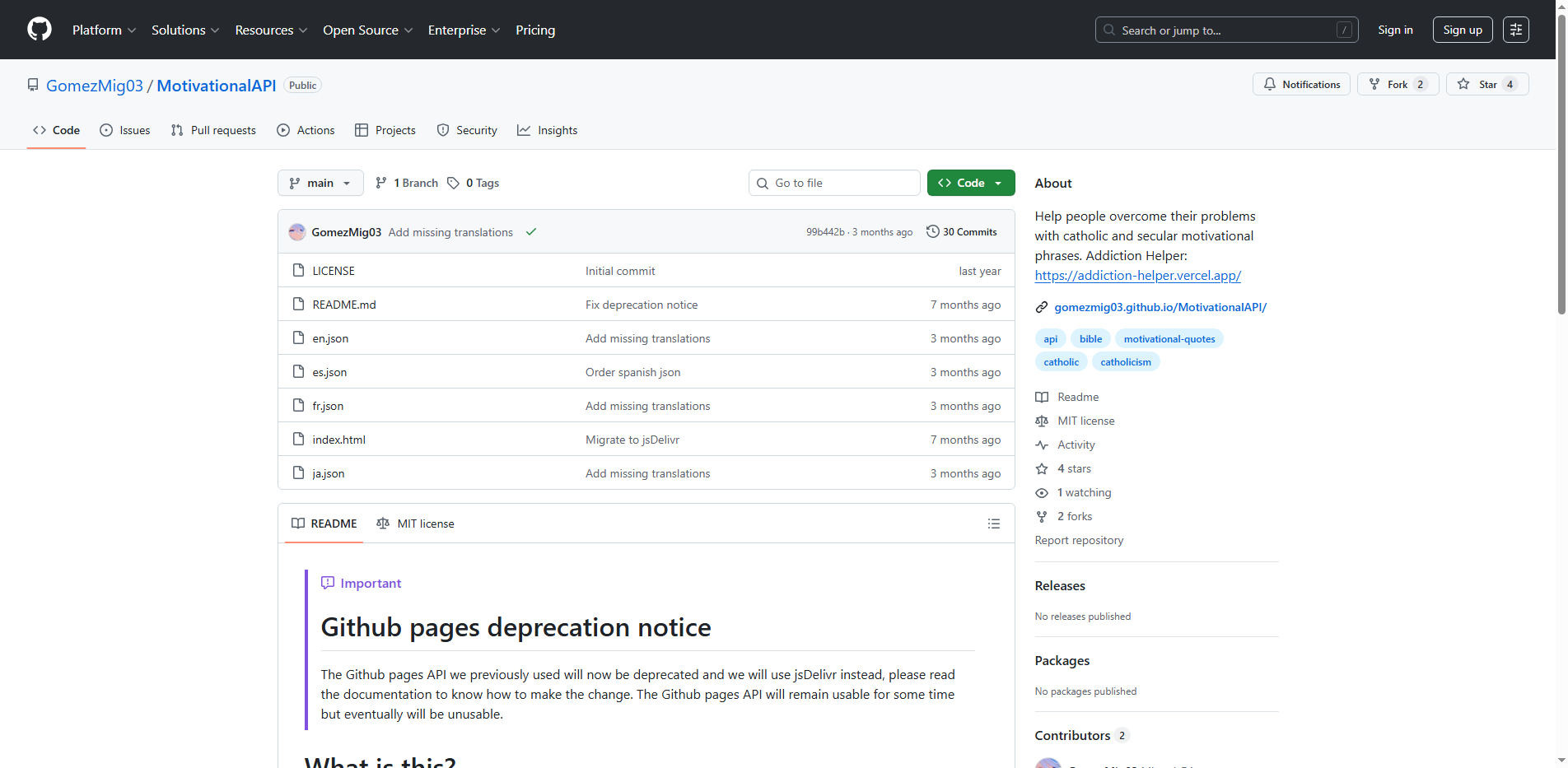Switch to the Actions tab
1568x768 pixels.
[306, 130]
